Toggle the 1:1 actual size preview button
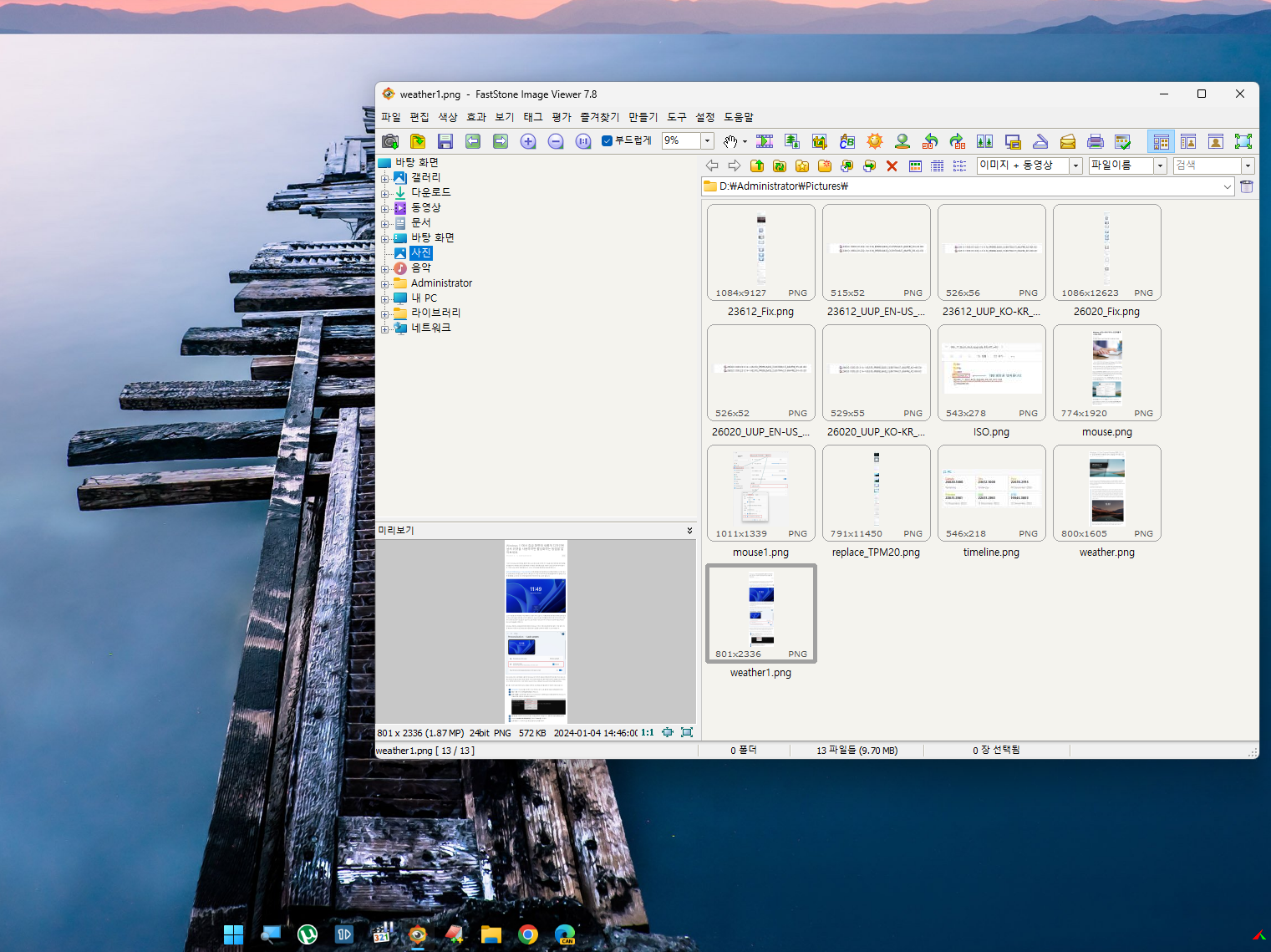 point(647,732)
